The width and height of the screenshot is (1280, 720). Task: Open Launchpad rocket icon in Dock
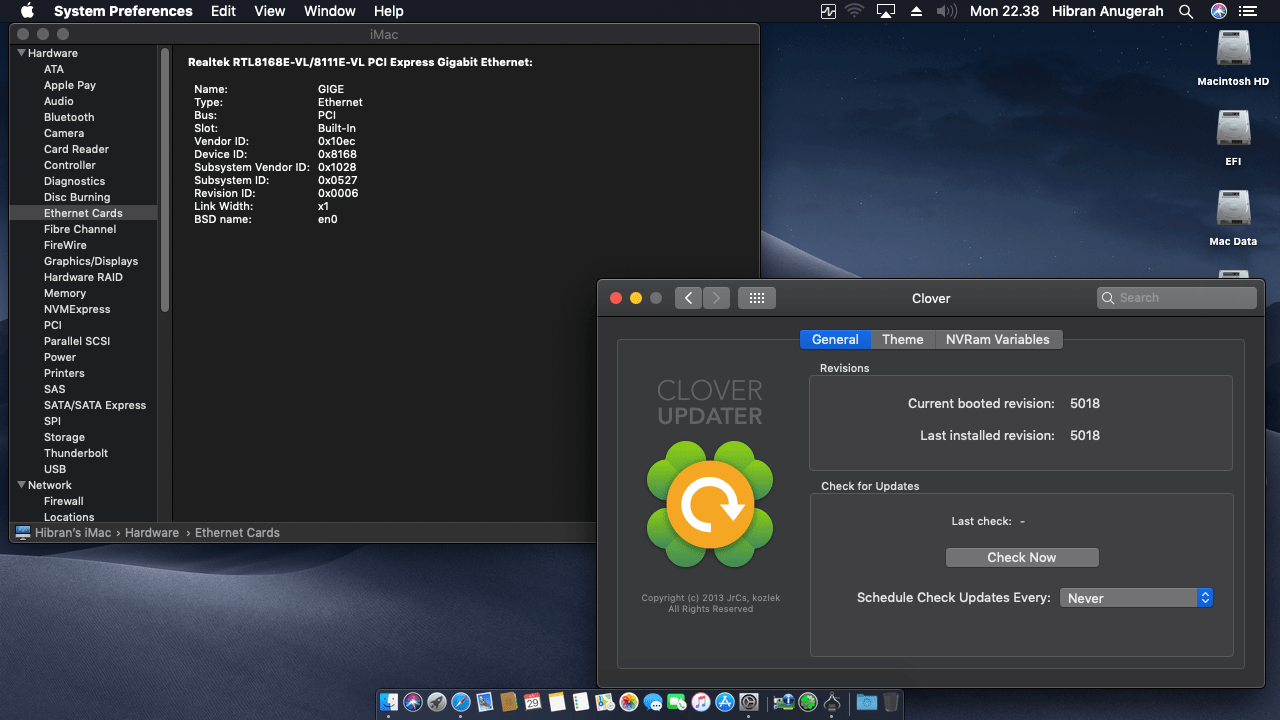tap(437, 703)
